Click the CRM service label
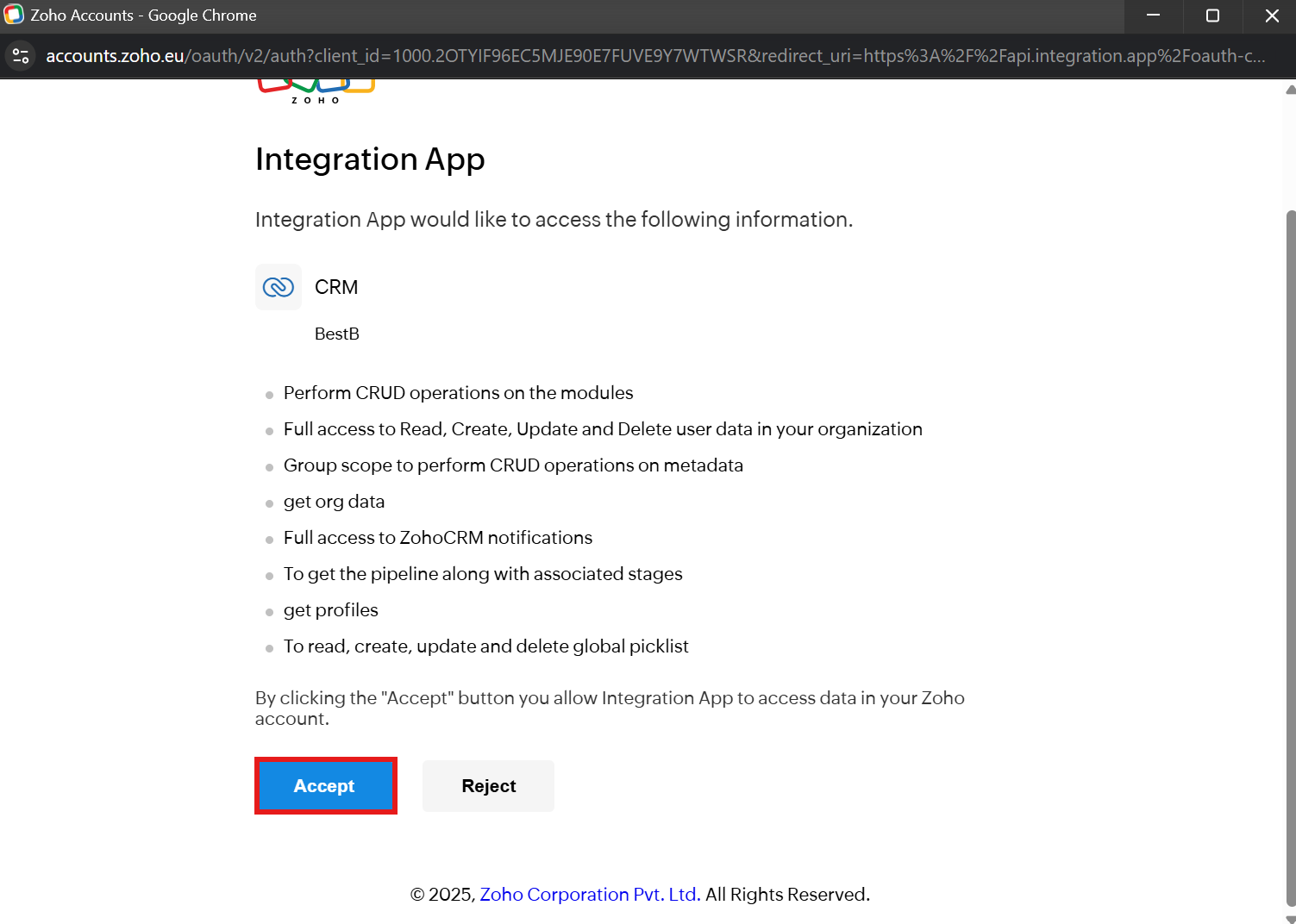This screenshot has height=924, width=1296. [336, 287]
